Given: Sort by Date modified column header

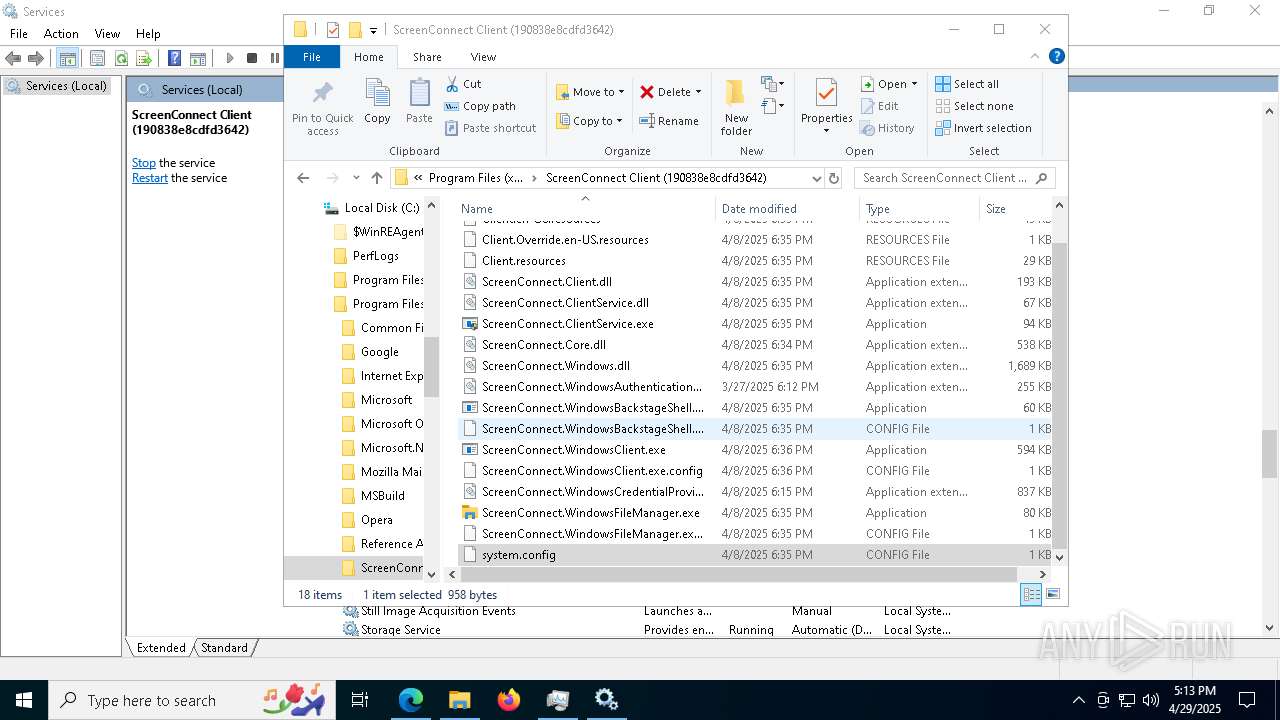Looking at the screenshot, I should pyautogui.click(x=788, y=209).
